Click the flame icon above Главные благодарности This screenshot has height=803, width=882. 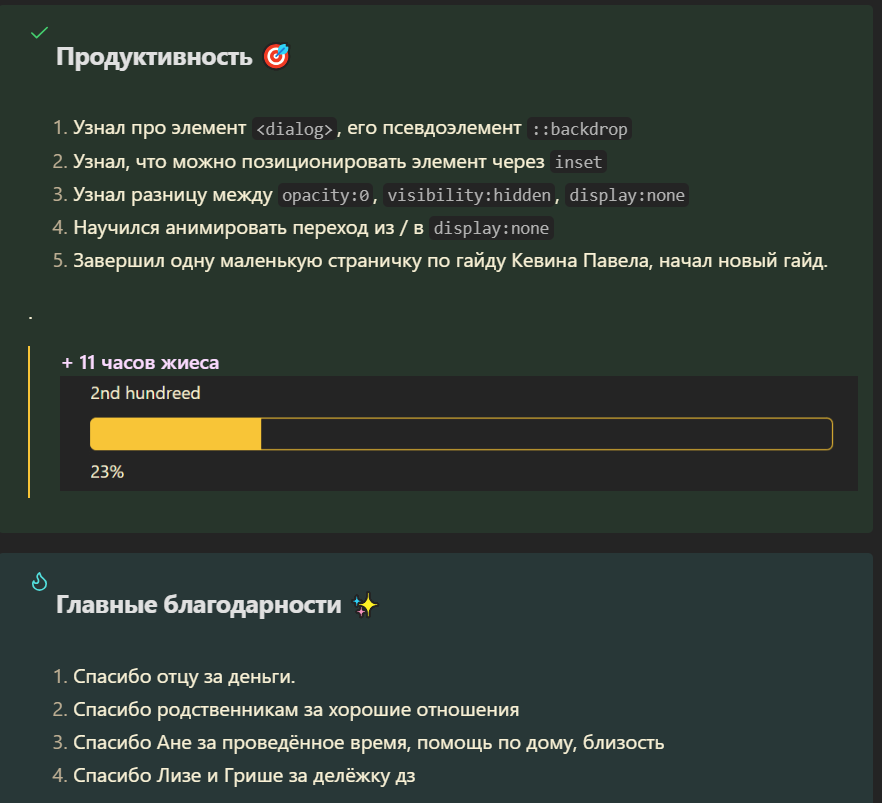coord(39,581)
